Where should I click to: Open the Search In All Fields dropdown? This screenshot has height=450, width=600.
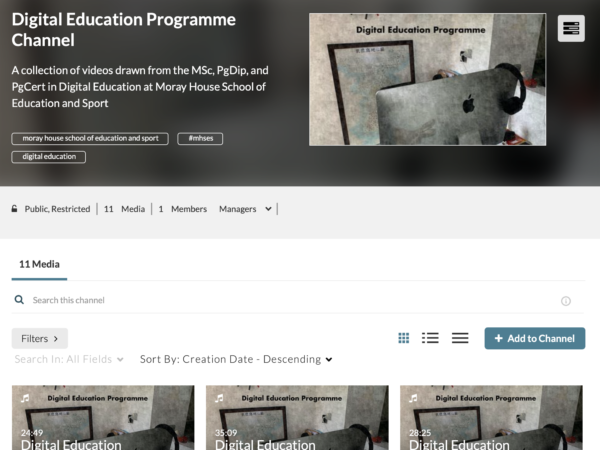point(69,359)
